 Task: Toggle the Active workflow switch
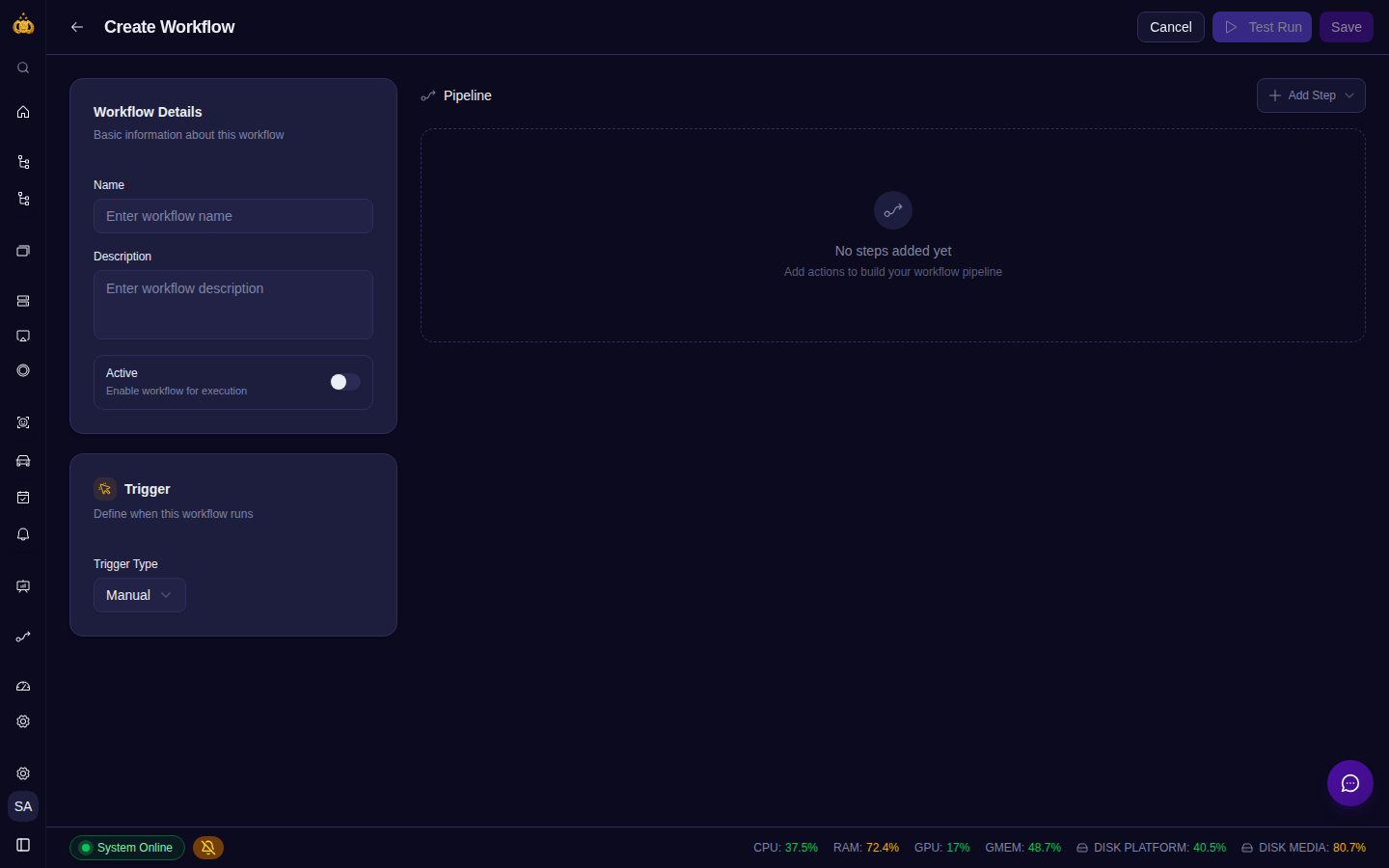[345, 382]
